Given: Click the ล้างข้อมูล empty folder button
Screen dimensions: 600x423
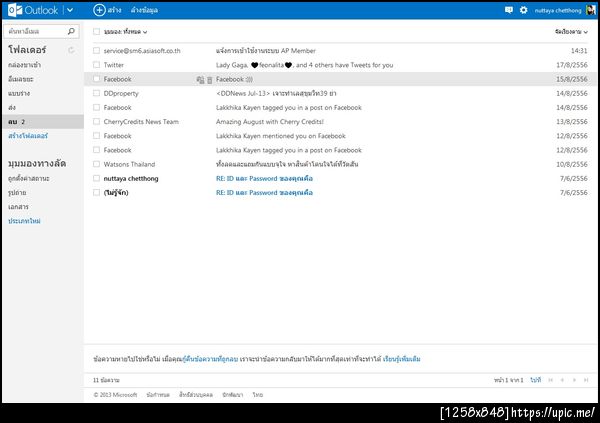Looking at the screenshot, I should (144, 10).
